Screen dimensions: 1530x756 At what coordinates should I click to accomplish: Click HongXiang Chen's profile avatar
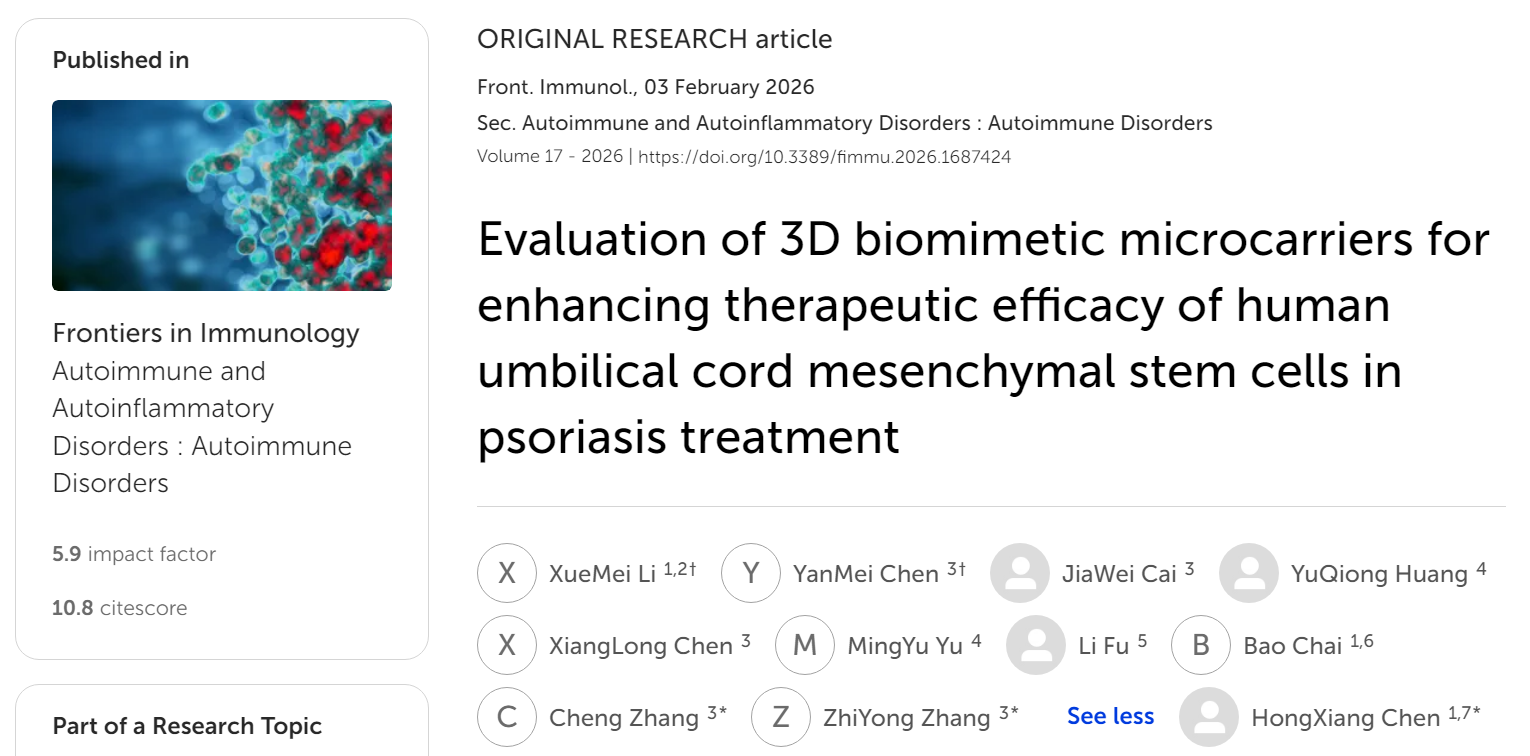(x=1208, y=717)
